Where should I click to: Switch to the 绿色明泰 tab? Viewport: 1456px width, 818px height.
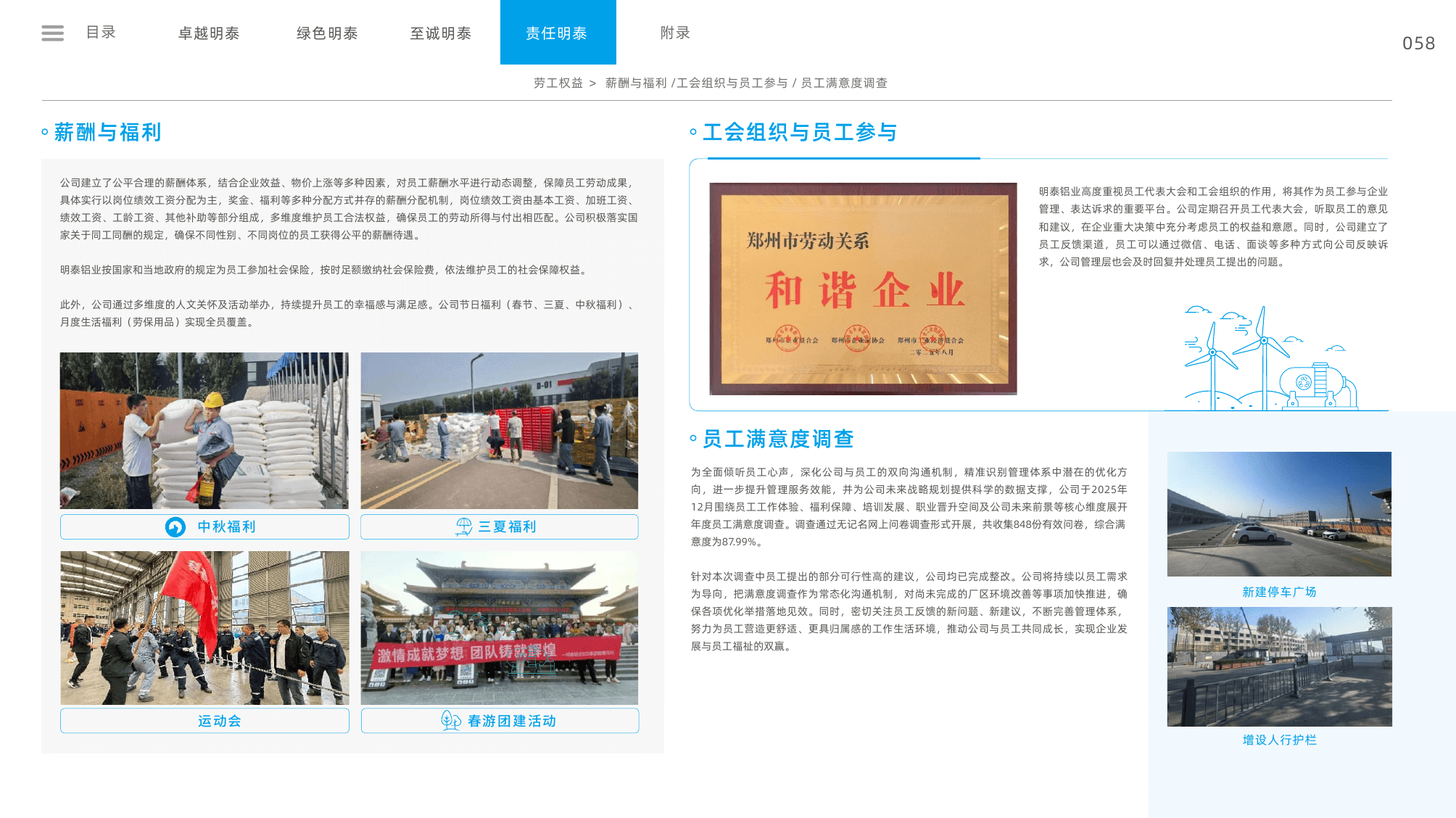point(327,33)
